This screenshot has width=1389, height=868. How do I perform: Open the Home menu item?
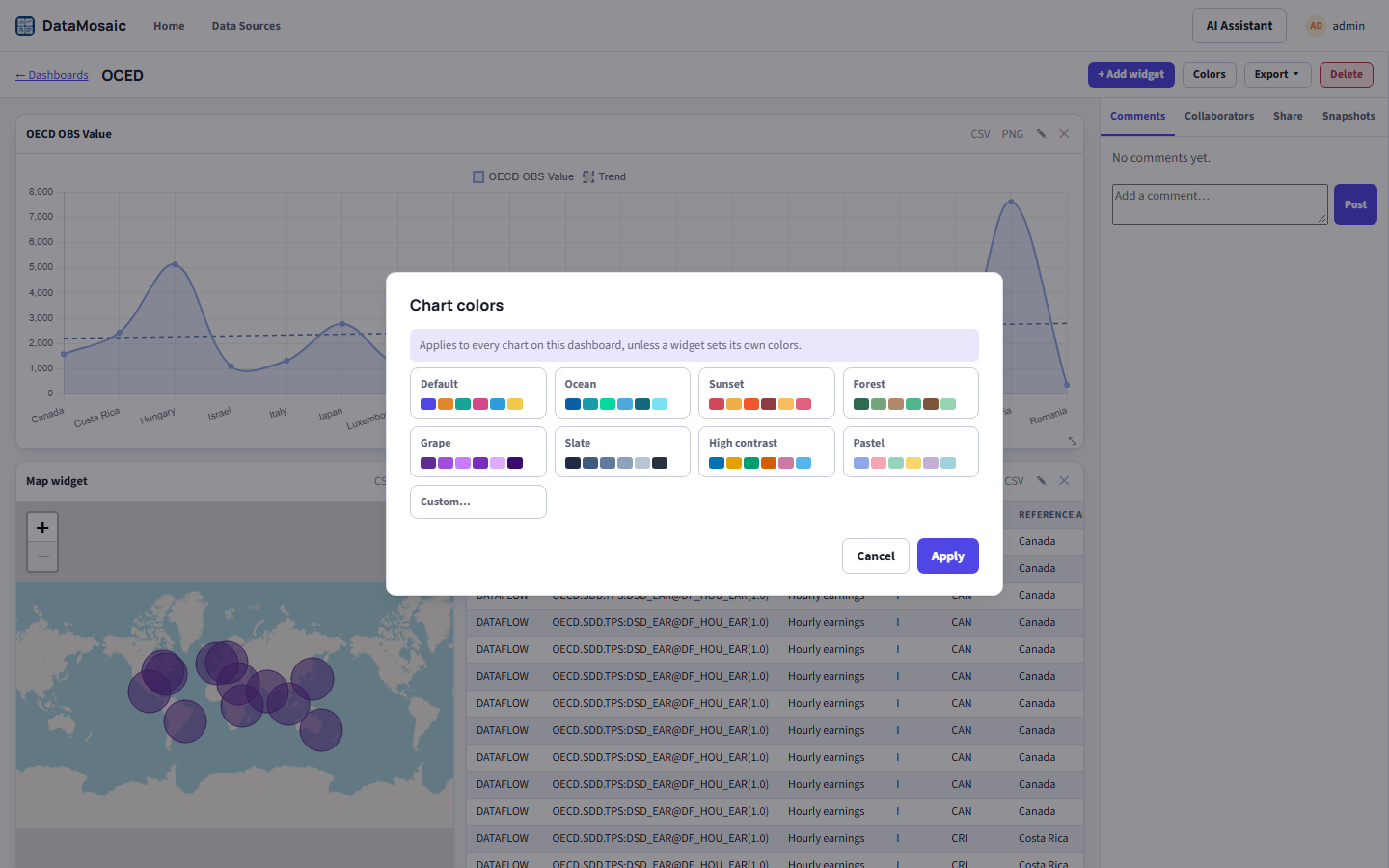[x=169, y=26]
